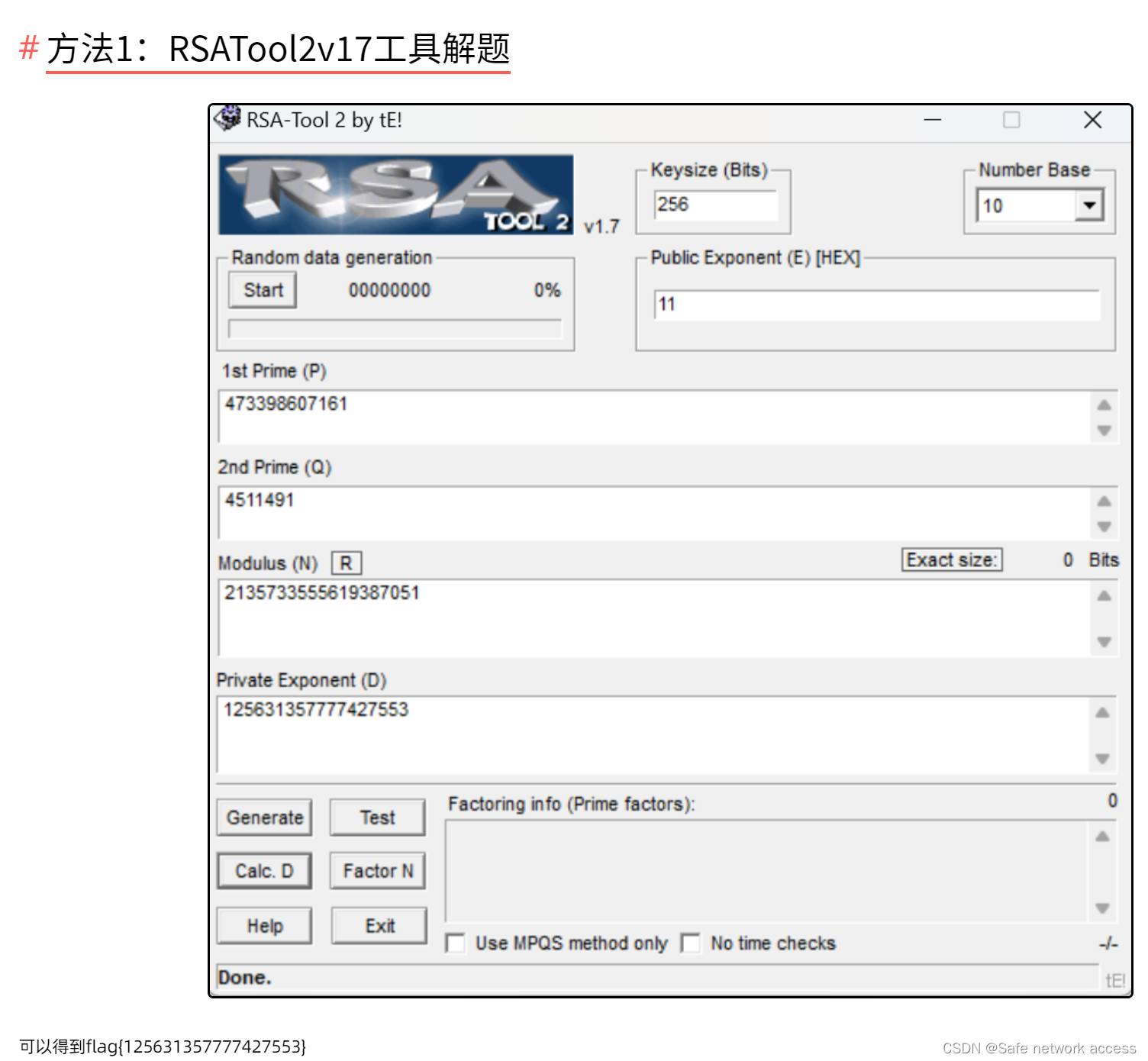Click the random generation progress bar
The image size is (1148, 1061).
(394, 330)
